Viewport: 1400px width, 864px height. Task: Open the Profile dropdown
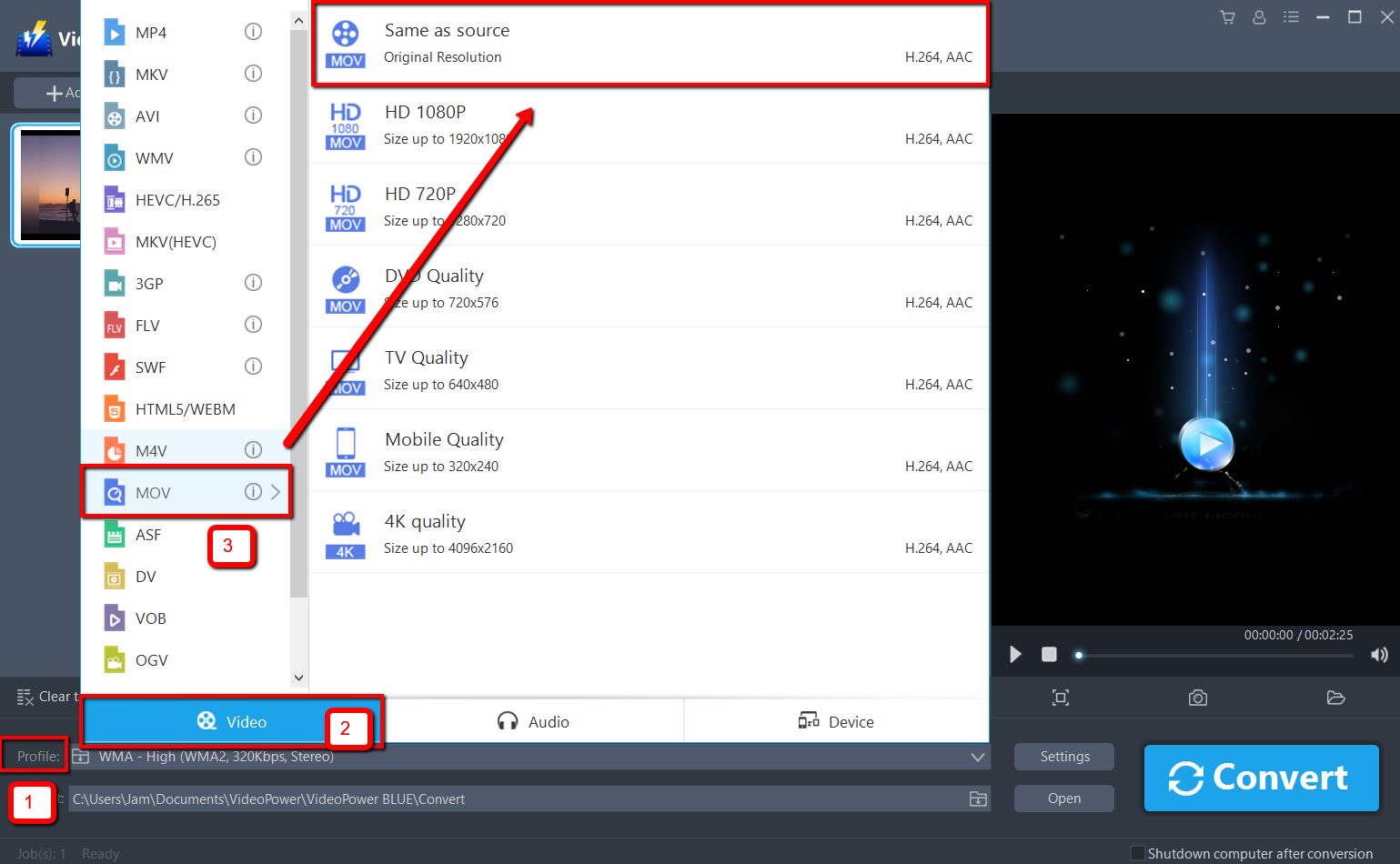coord(977,756)
